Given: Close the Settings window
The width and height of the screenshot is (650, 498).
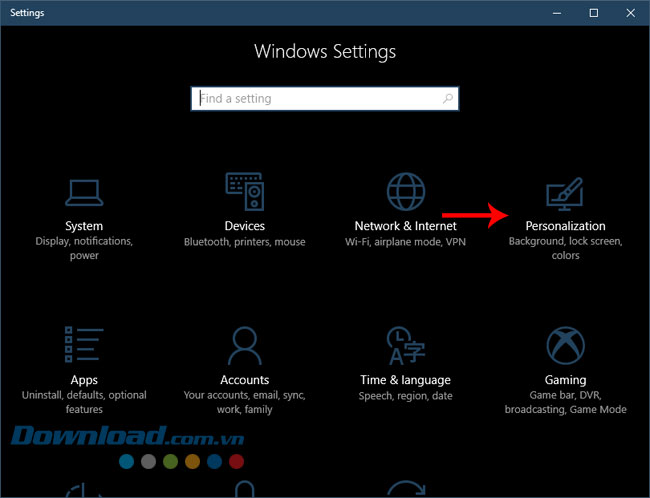Looking at the screenshot, I should pos(629,13).
